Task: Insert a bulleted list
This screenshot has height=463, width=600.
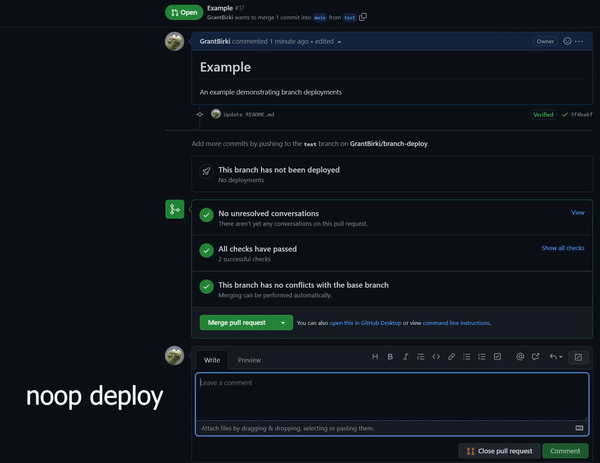Action: [x=466, y=357]
